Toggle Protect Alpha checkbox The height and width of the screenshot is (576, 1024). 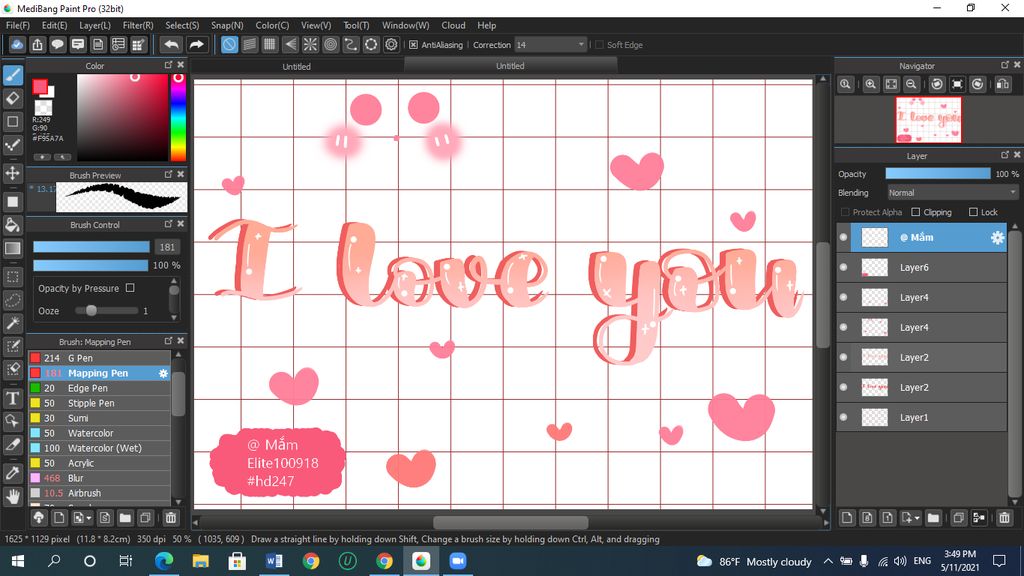[x=845, y=212]
